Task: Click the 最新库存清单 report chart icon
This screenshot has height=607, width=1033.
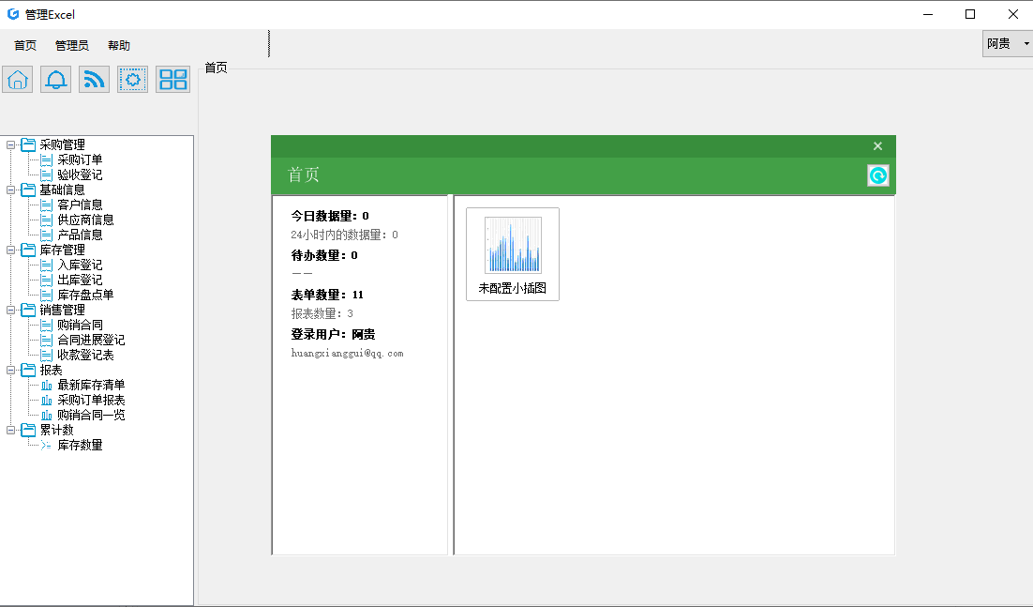Action: (x=46, y=385)
